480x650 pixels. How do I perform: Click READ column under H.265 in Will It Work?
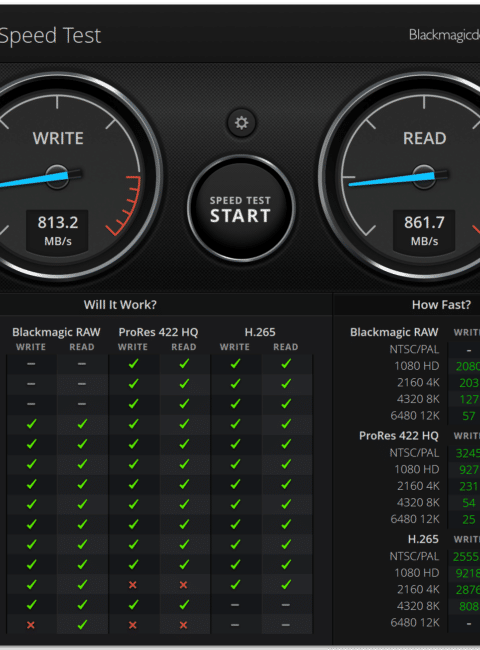[286, 347]
